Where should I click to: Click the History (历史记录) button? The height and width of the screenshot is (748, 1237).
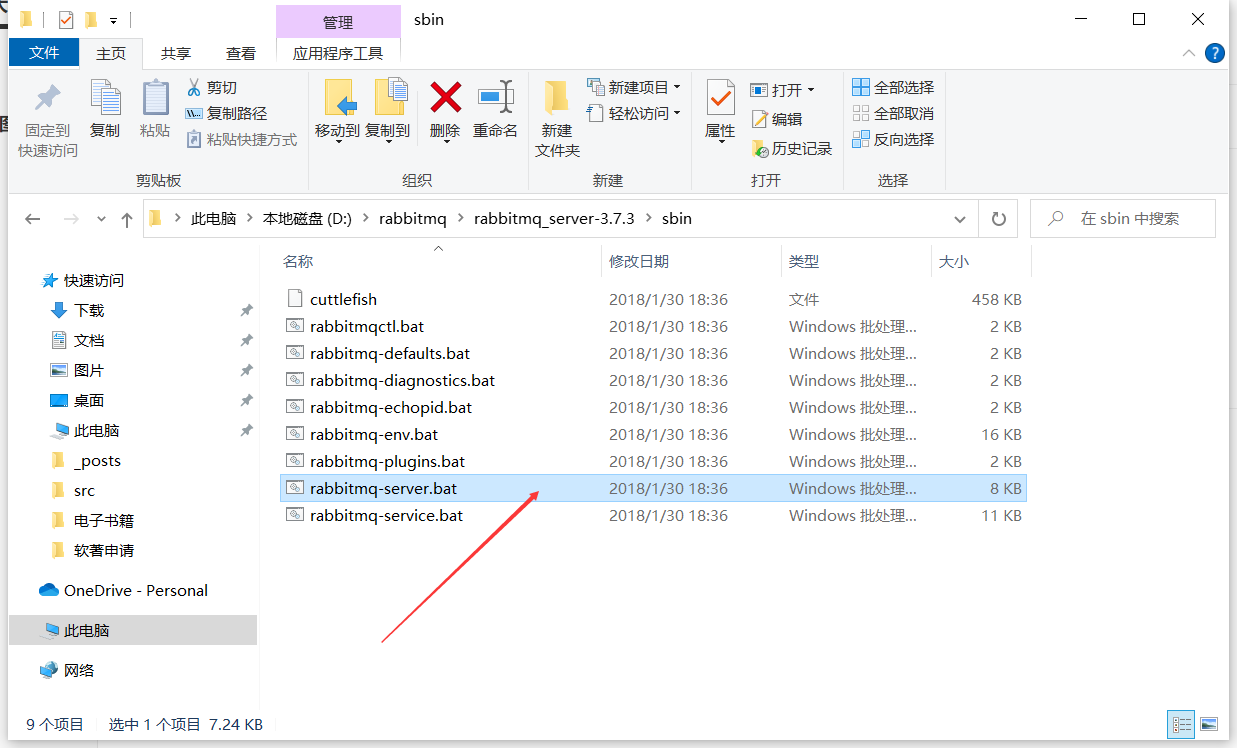click(791, 148)
